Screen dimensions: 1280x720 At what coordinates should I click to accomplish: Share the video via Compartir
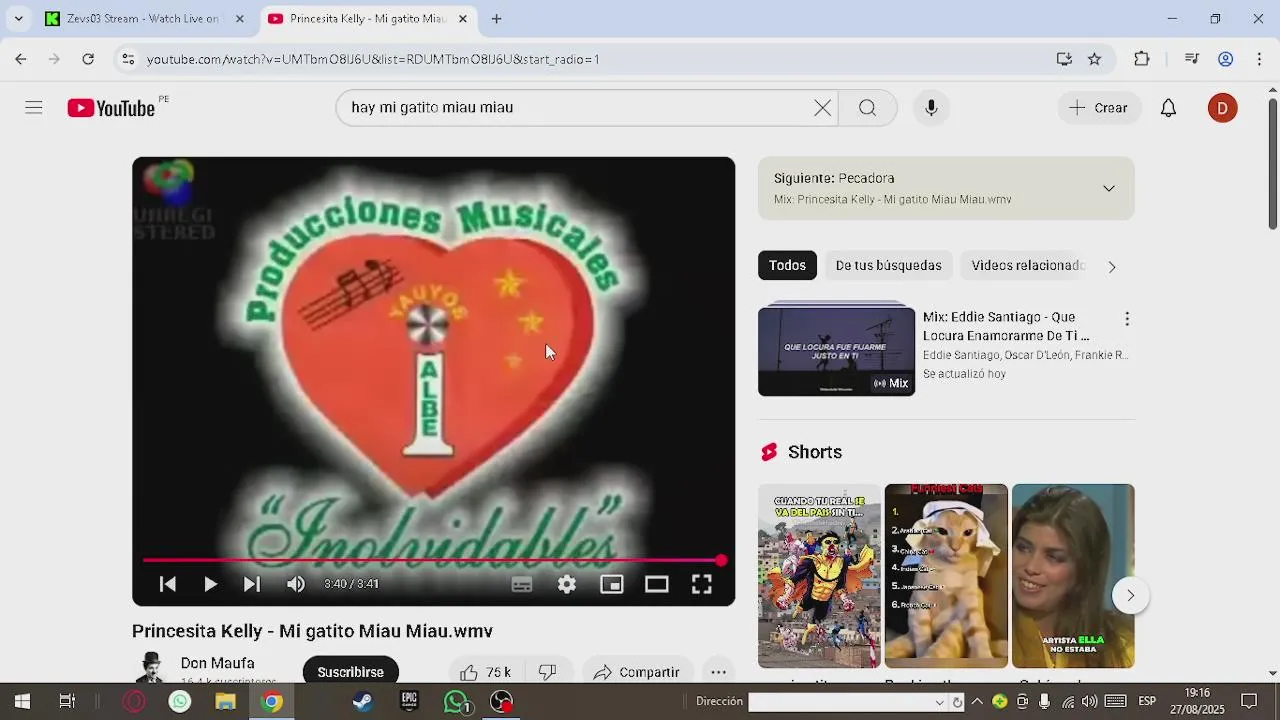[637, 671]
